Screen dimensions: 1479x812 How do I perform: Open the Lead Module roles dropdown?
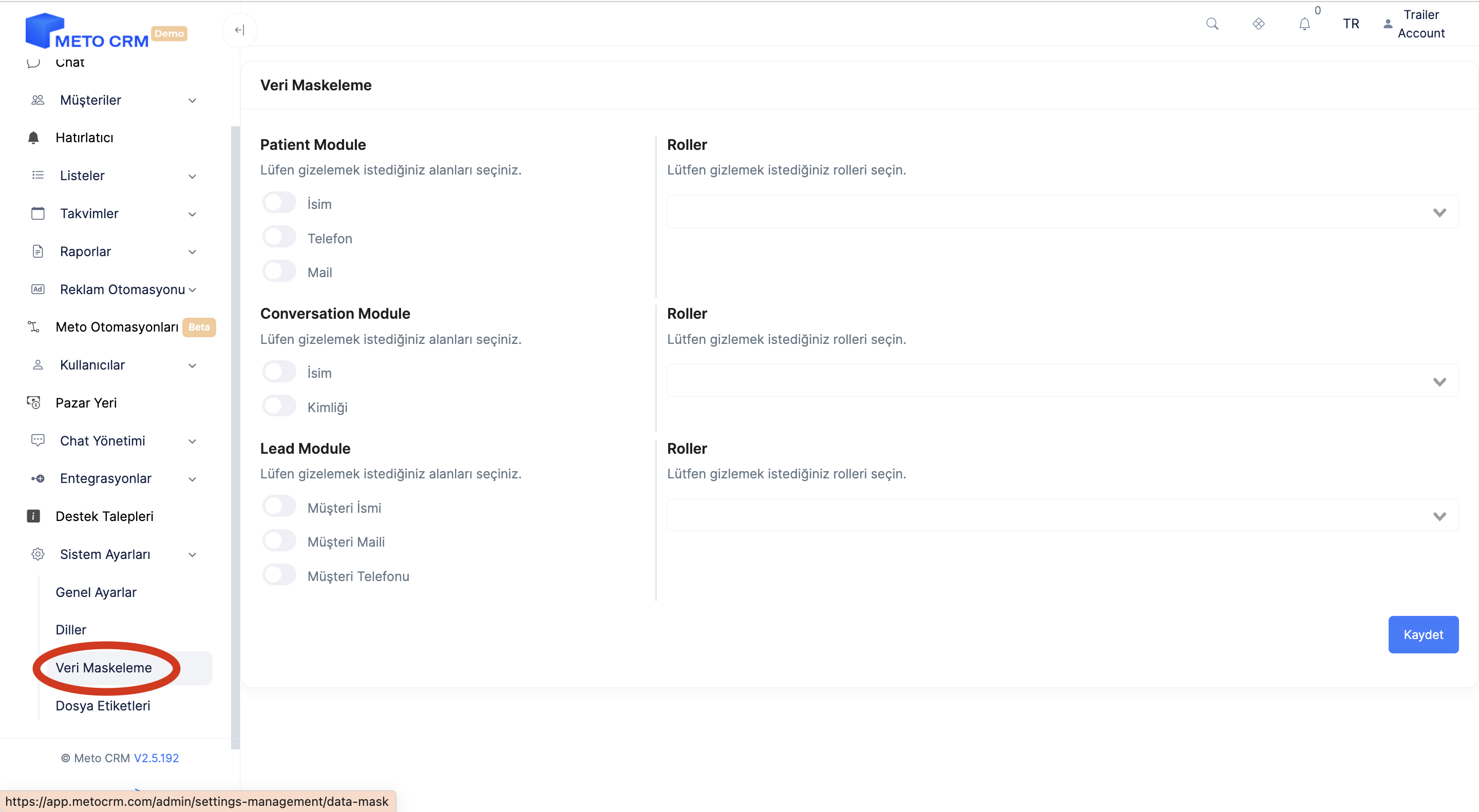pyautogui.click(x=1062, y=515)
